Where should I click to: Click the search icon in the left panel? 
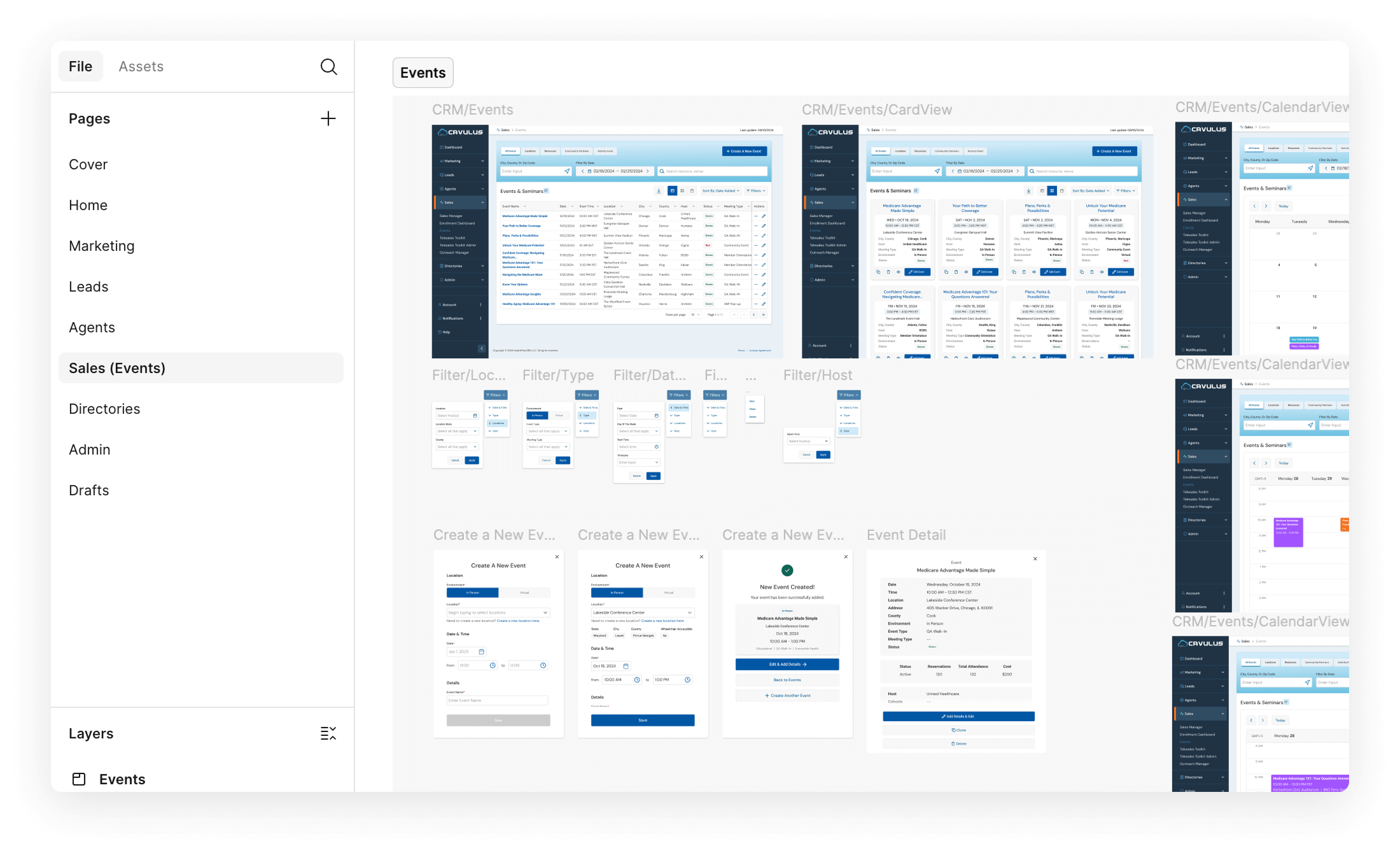tap(328, 66)
